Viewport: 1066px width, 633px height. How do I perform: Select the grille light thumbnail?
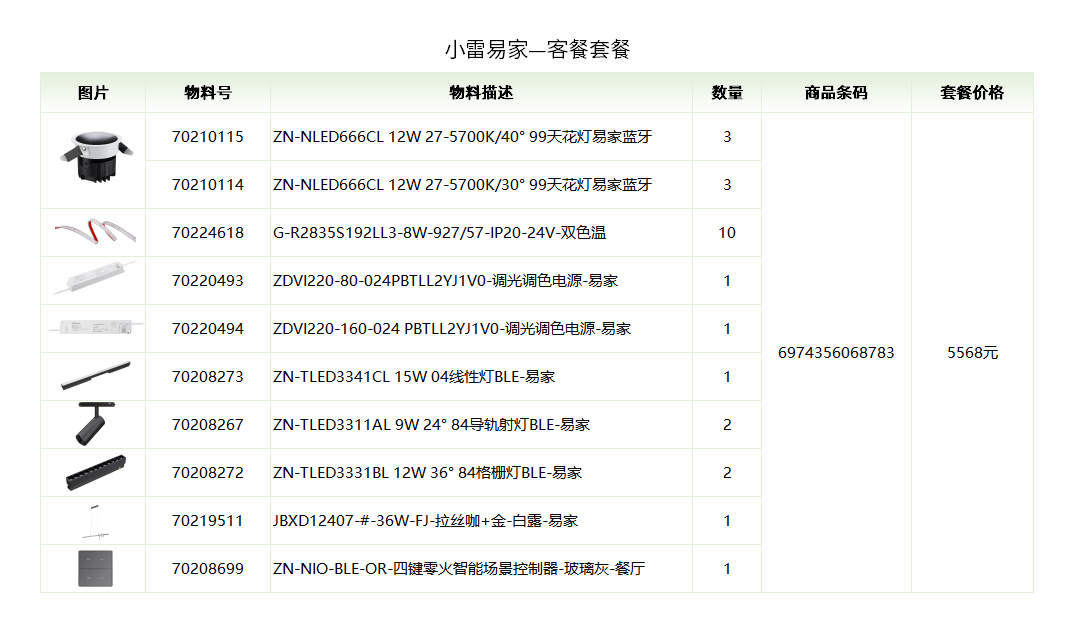[93, 472]
